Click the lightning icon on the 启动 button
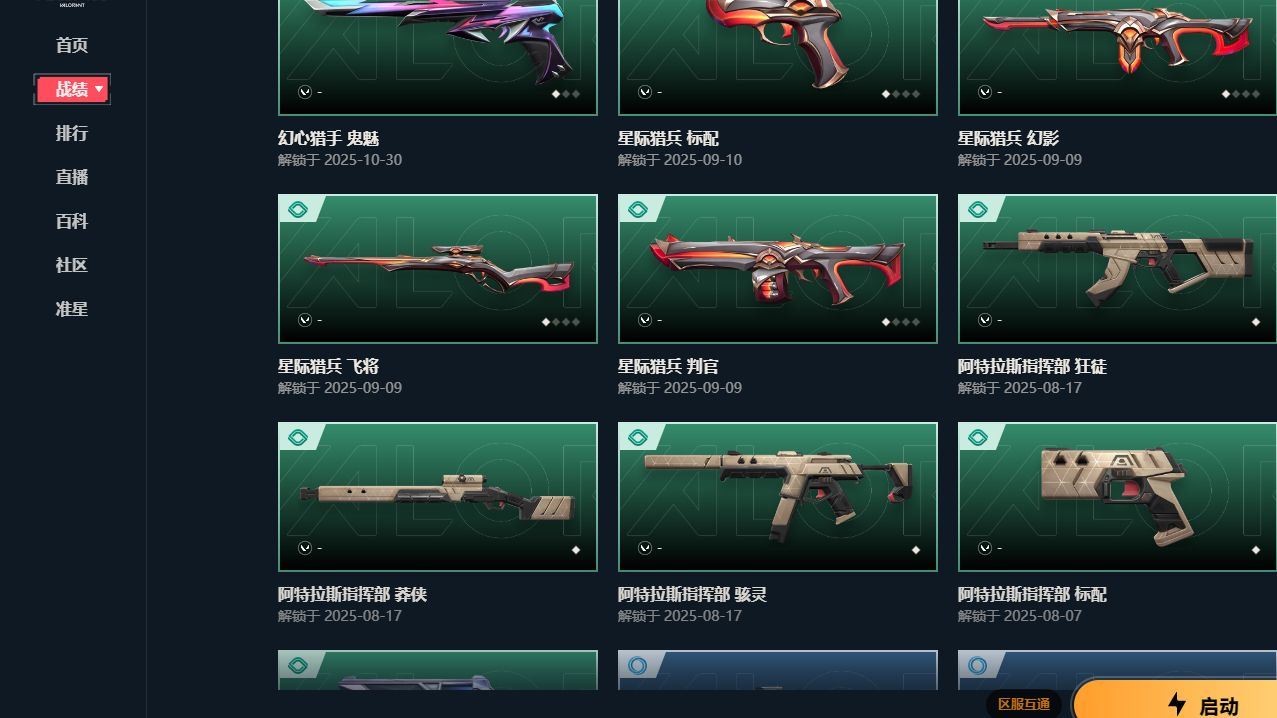 tap(1177, 705)
